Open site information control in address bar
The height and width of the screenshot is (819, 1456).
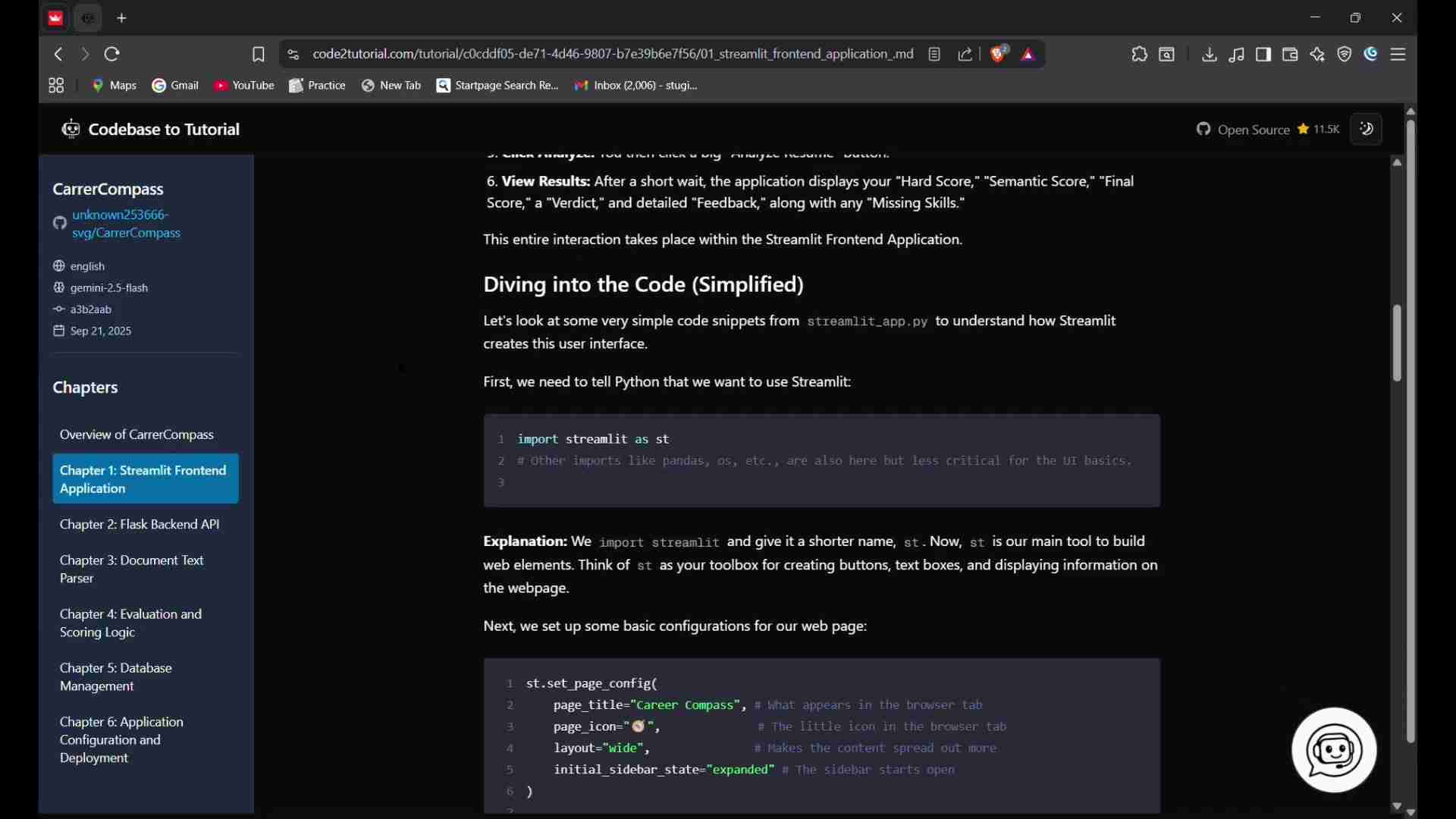pos(294,55)
